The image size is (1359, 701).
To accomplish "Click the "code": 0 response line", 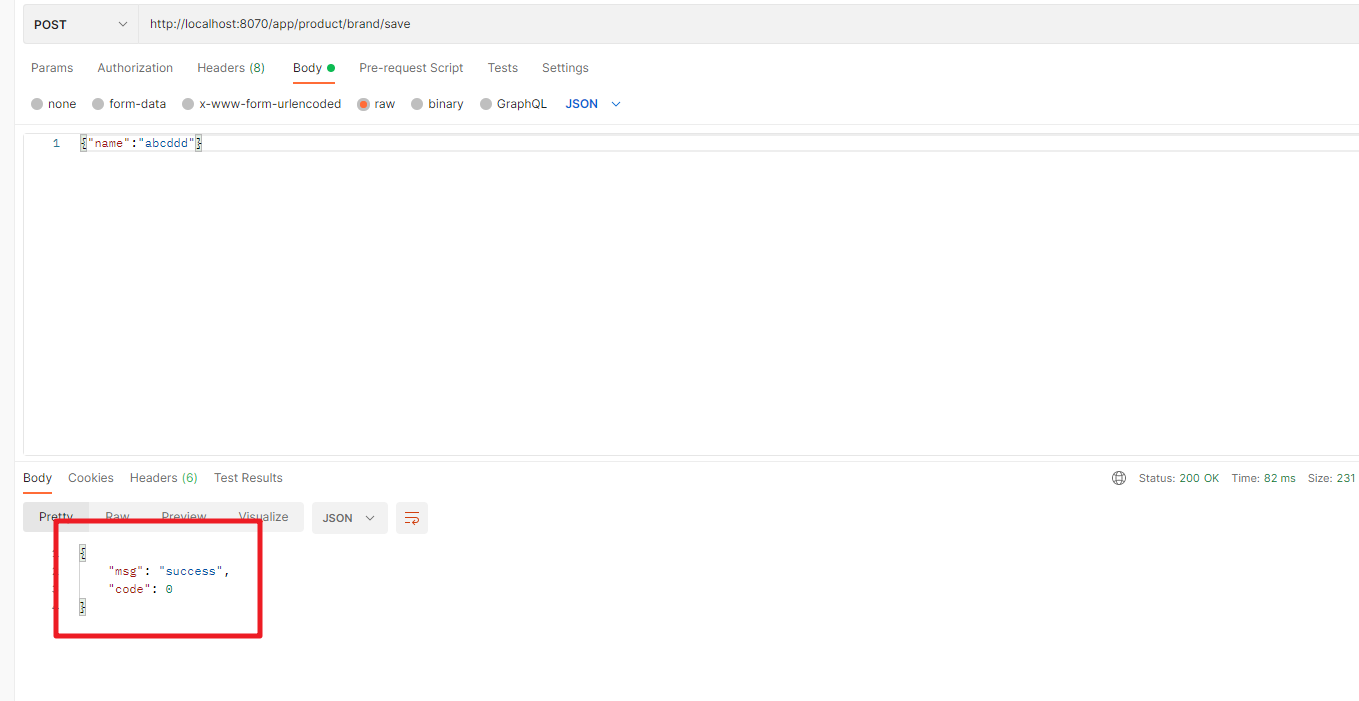I will tap(141, 589).
